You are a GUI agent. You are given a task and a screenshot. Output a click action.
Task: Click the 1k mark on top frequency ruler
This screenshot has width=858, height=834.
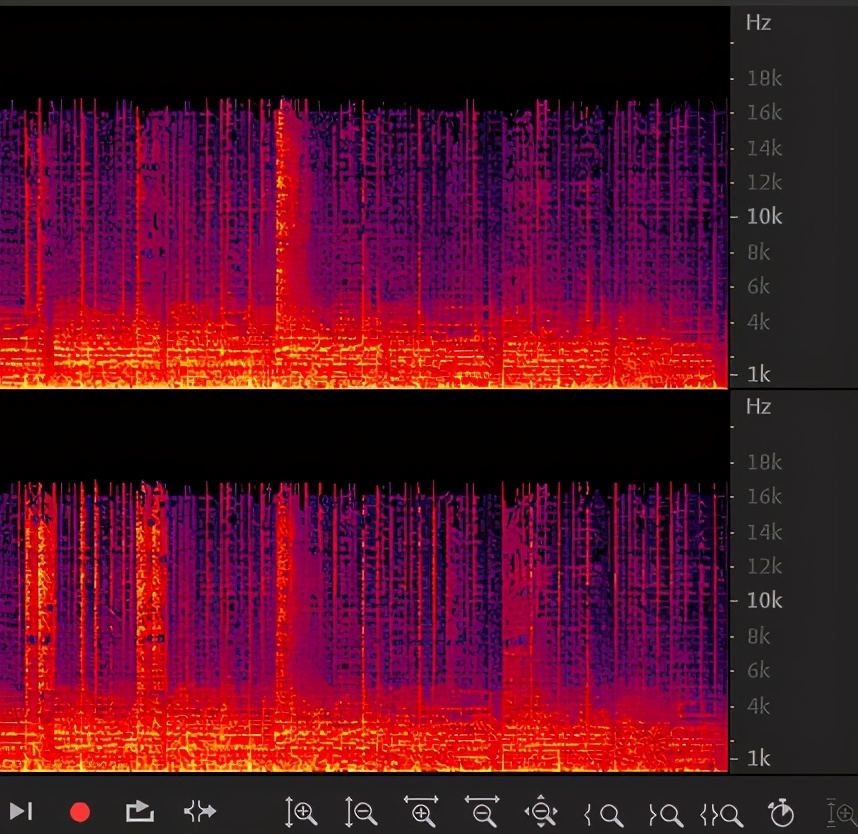click(758, 374)
